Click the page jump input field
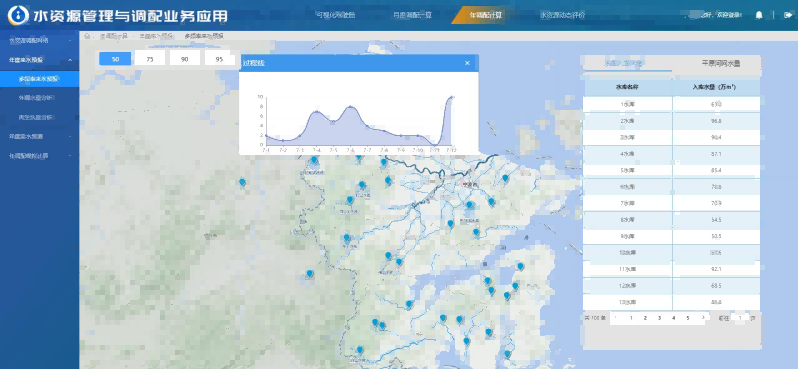 point(740,318)
